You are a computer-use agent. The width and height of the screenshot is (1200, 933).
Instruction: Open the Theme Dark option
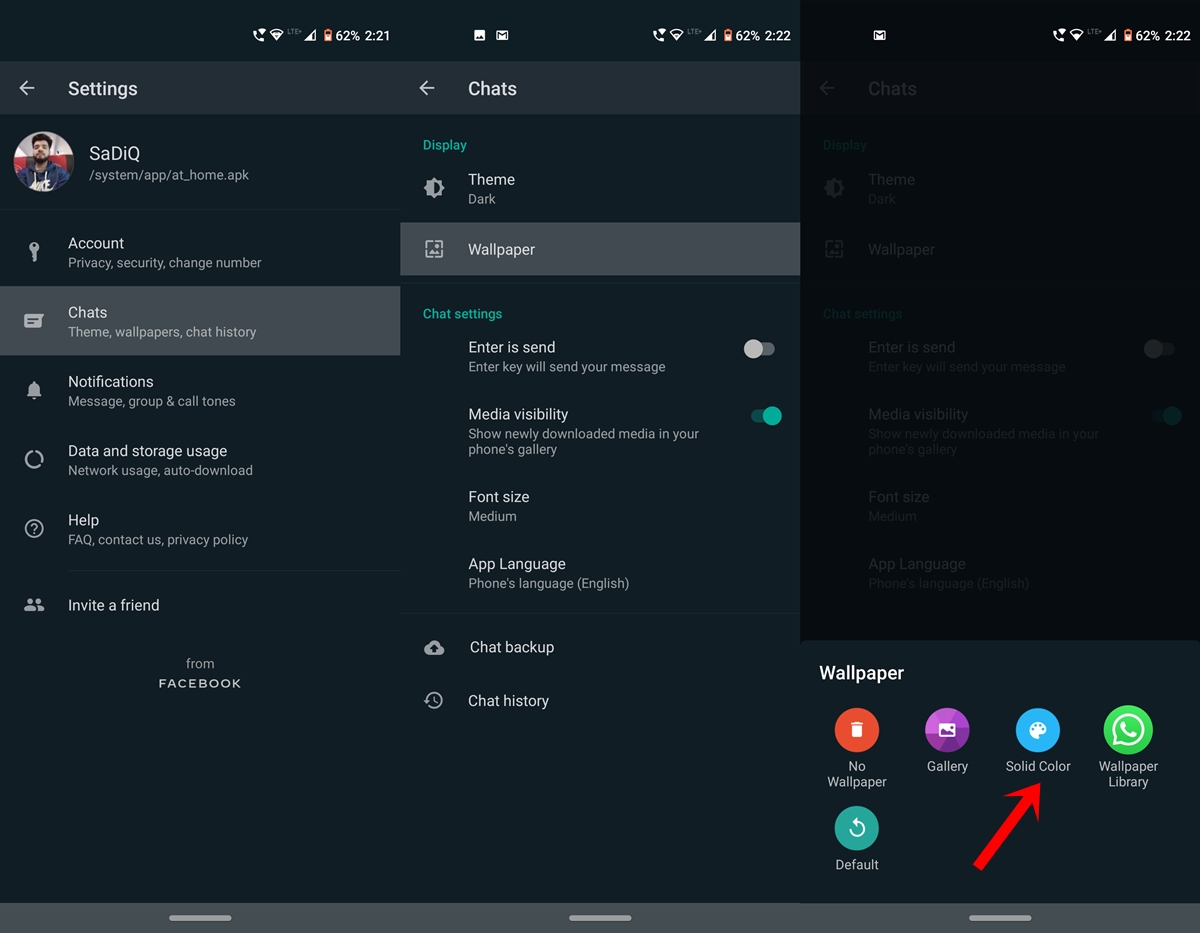coord(600,188)
